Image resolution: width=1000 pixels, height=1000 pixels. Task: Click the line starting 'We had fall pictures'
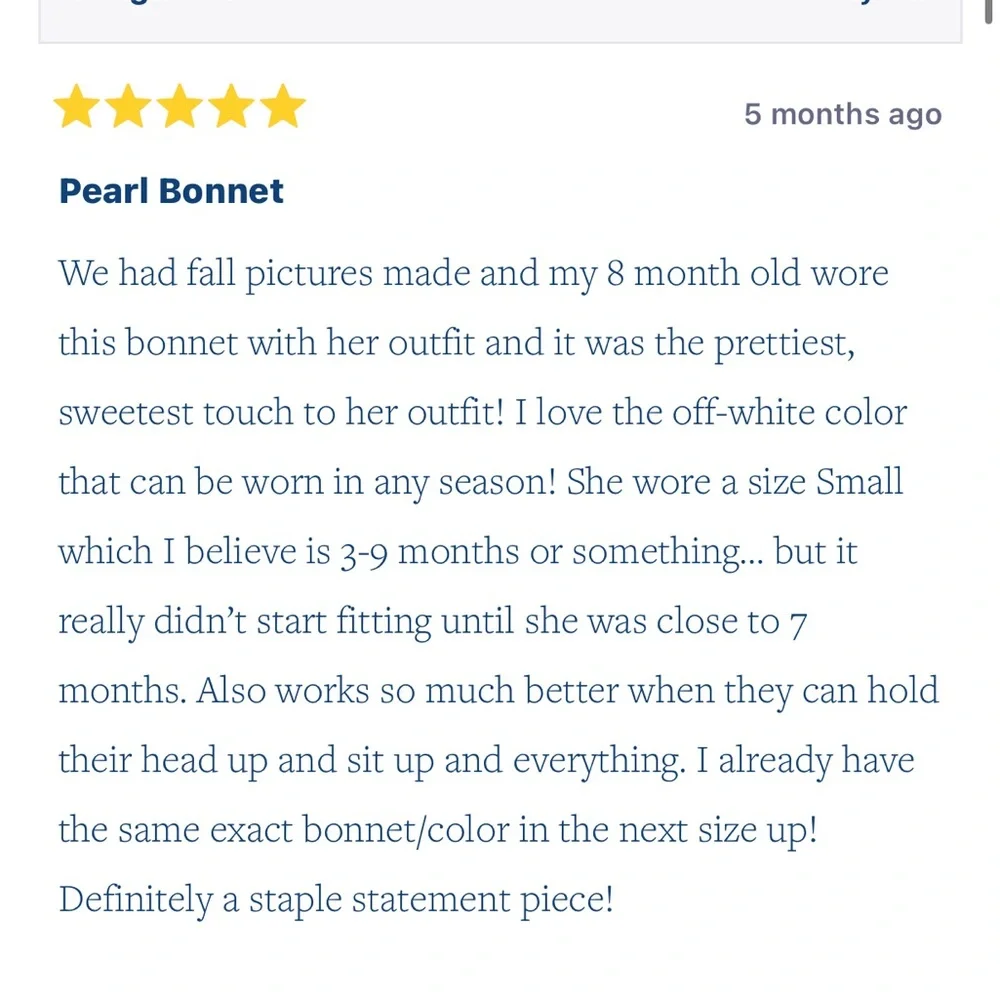pyautogui.click(x=473, y=274)
